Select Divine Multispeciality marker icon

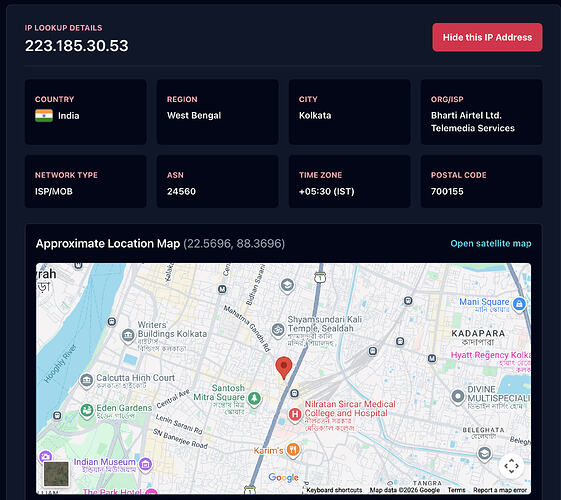pos(458,397)
